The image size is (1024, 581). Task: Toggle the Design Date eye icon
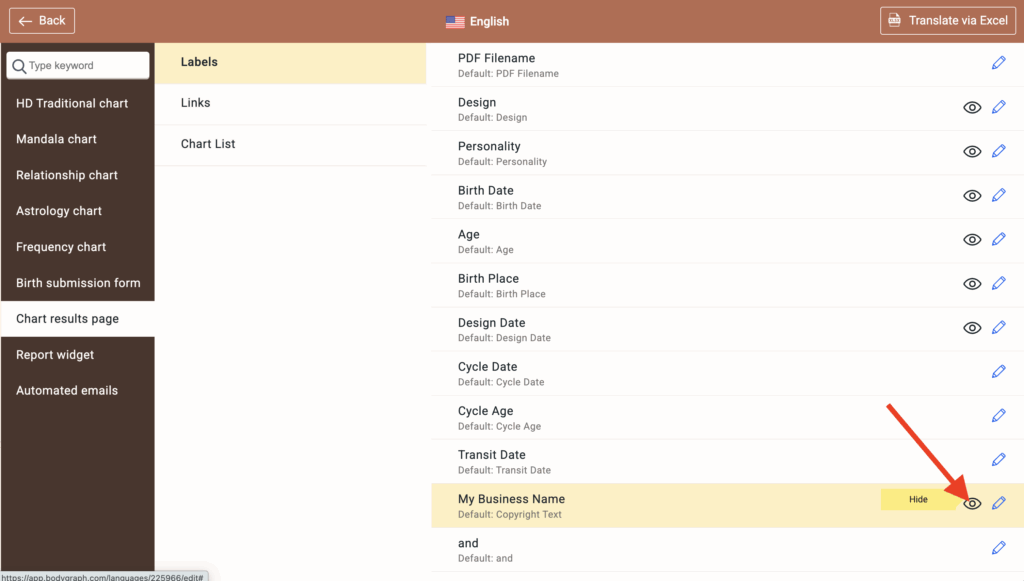click(x=972, y=328)
